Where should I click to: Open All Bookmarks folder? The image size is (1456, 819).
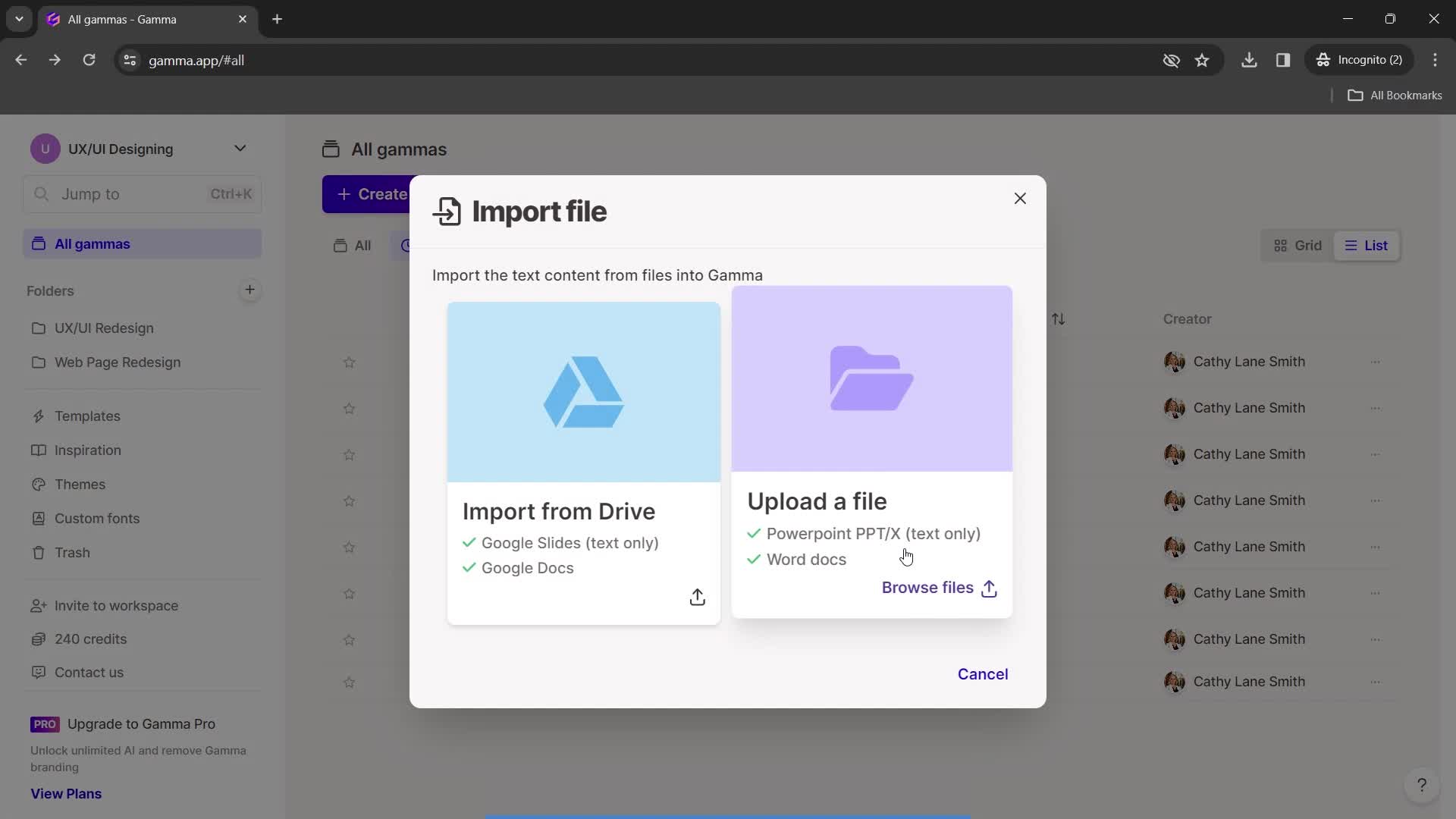(x=1395, y=96)
